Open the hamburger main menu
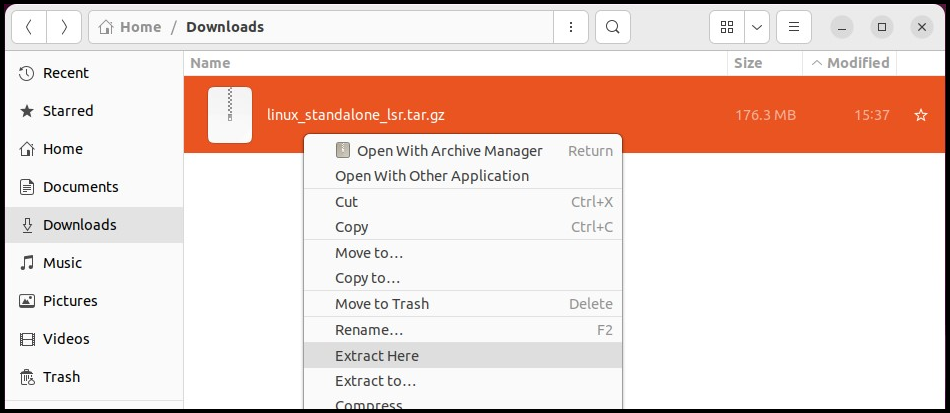This screenshot has width=950, height=413. [794, 27]
